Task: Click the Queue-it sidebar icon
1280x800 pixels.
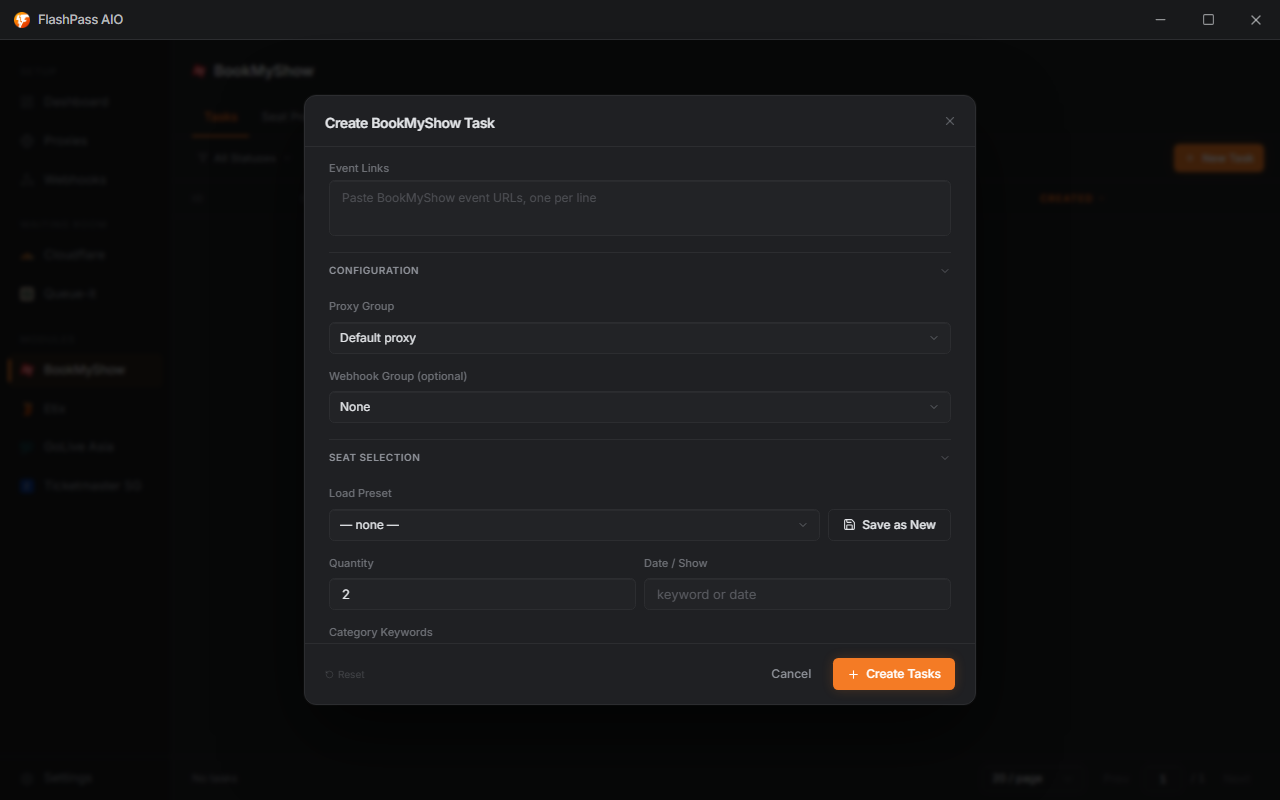Action: 28,294
